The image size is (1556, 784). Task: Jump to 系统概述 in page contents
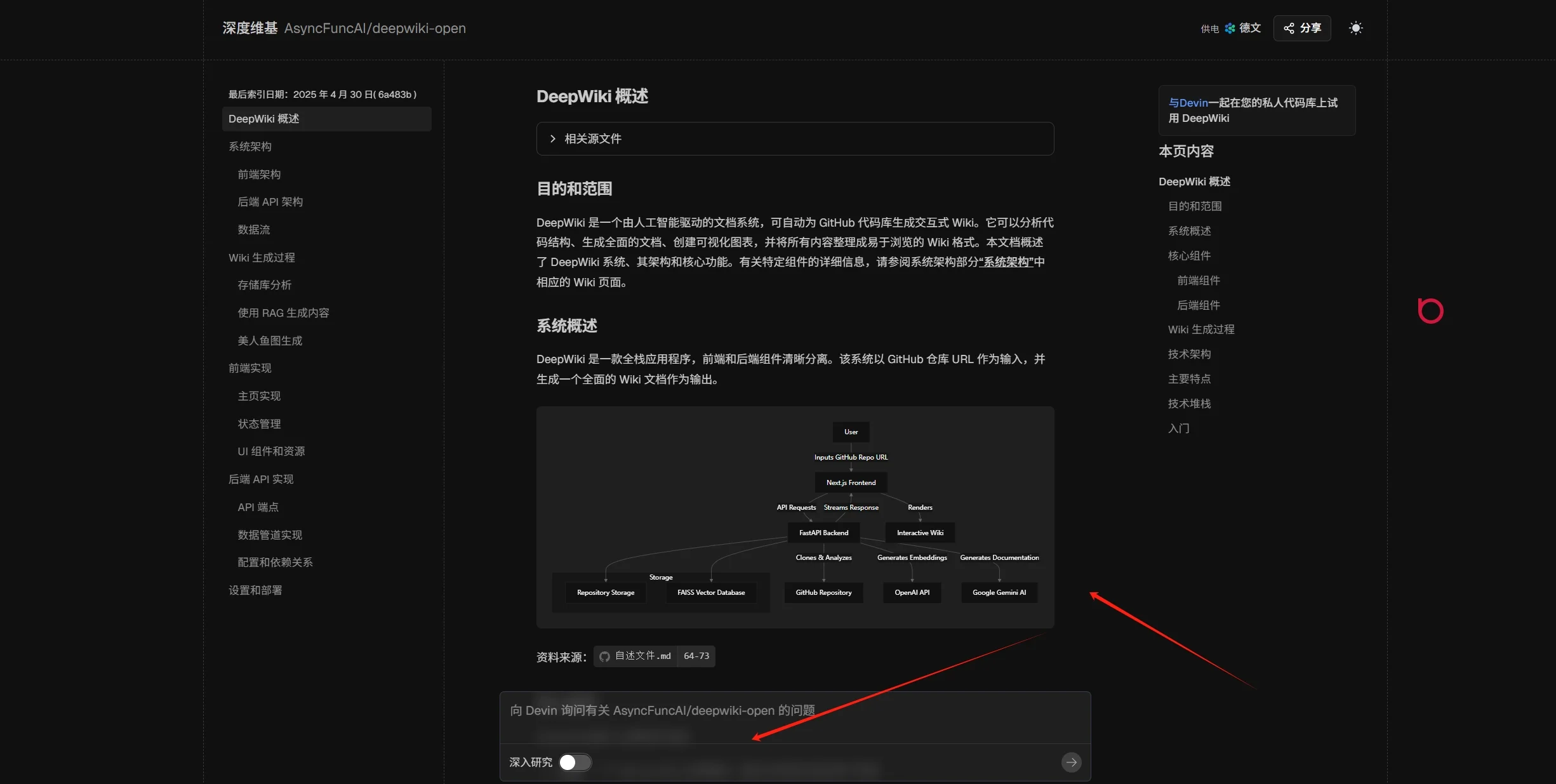tap(1190, 231)
